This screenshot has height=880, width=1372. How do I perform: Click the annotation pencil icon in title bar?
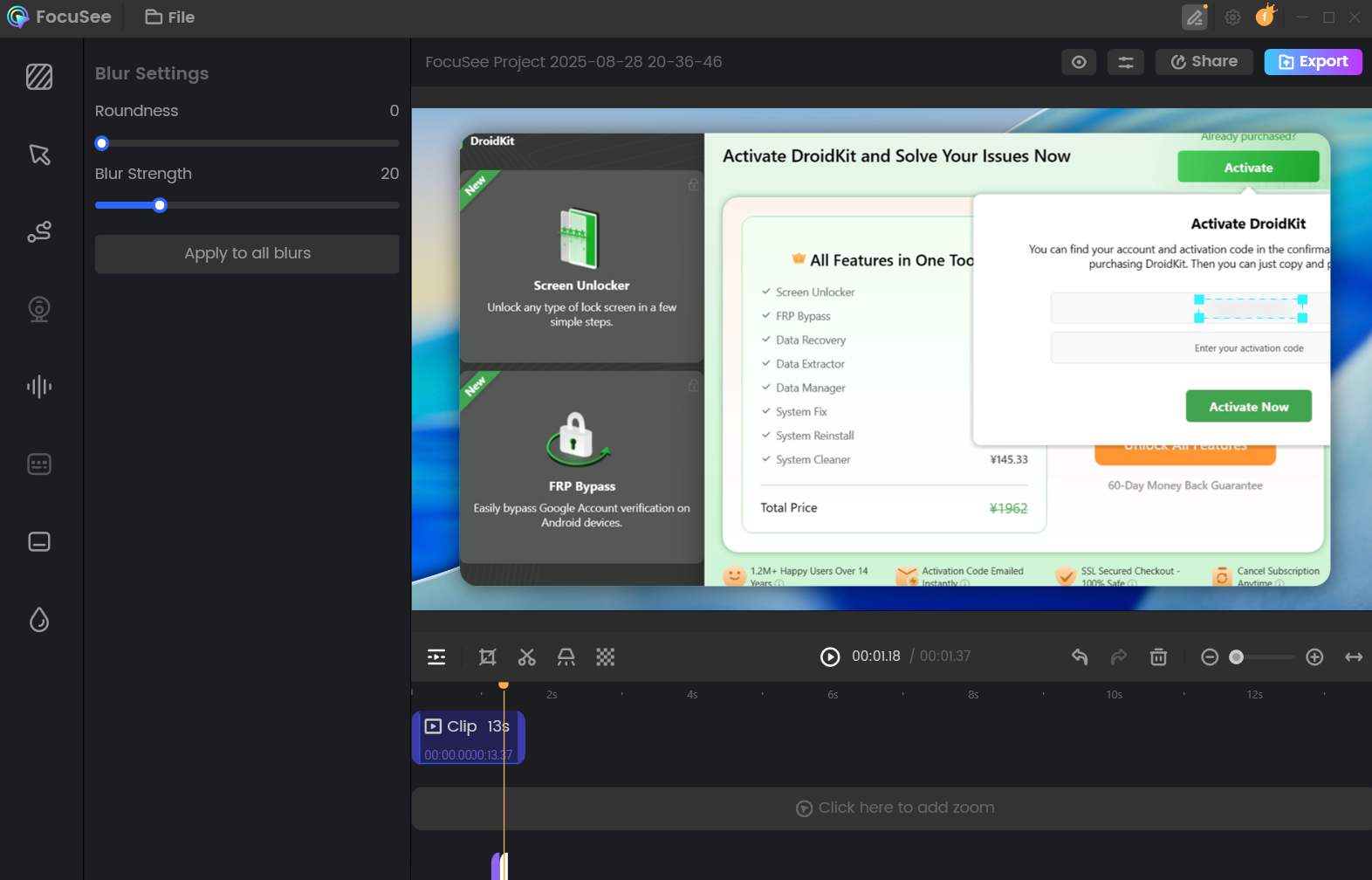coord(1195,17)
